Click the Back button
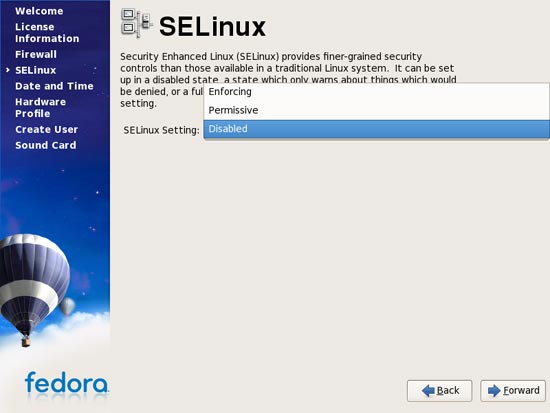This screenshot has height=413, width=550. pyautogui.click(x=440, y=391)
